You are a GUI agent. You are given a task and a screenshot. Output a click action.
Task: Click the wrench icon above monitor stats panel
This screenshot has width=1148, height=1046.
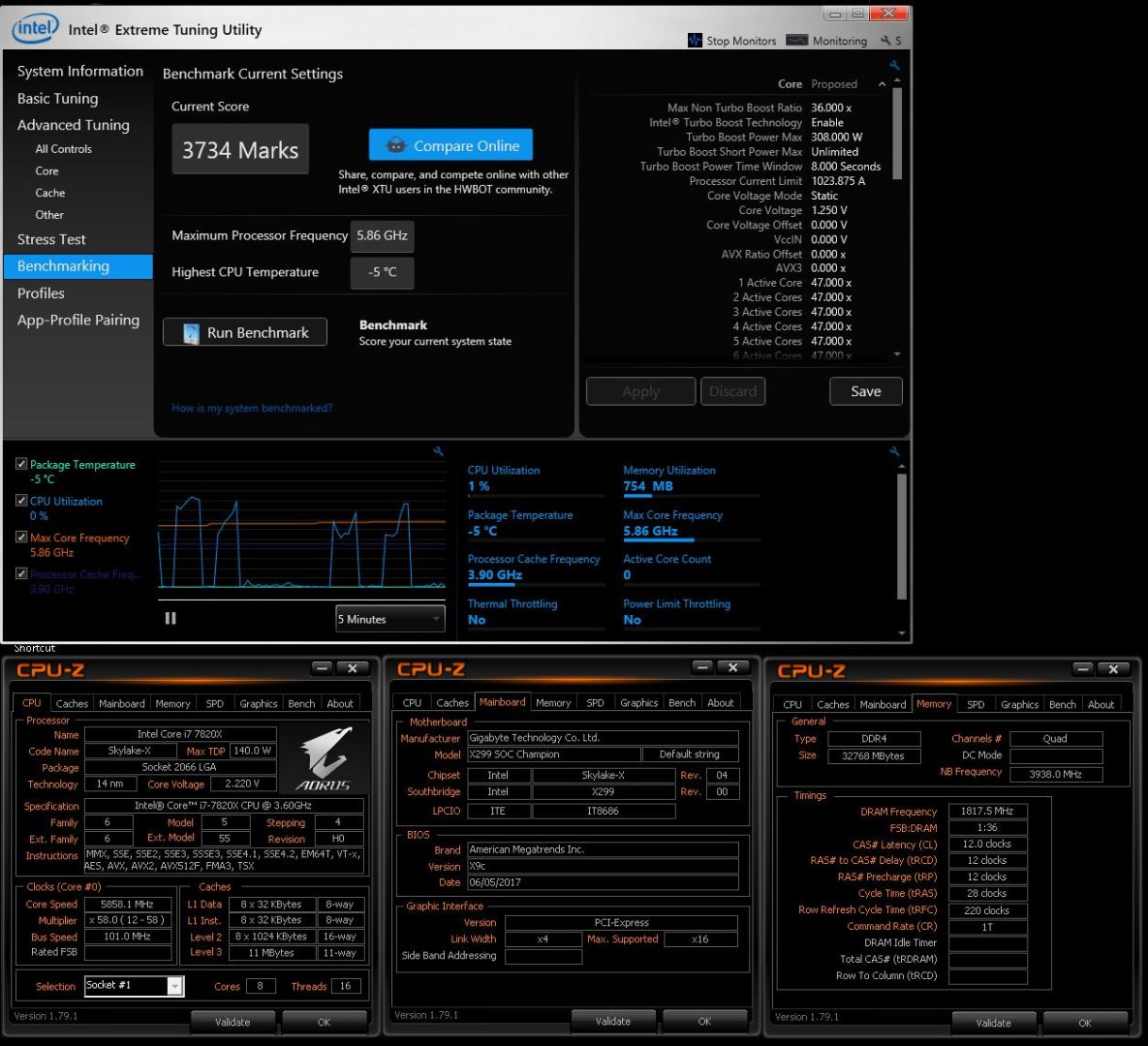(894, 451)
